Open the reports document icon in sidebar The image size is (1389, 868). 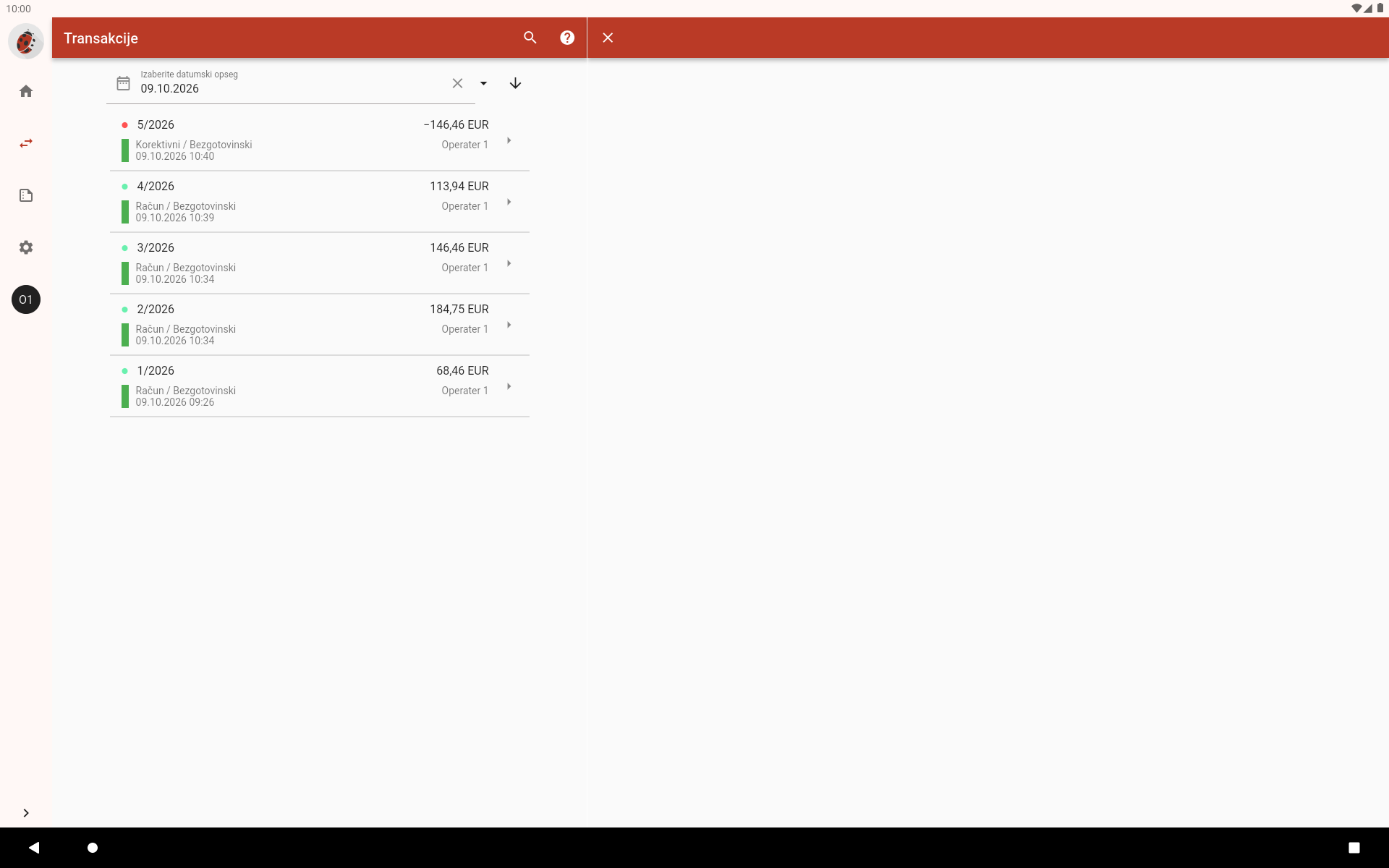point(26,195)
